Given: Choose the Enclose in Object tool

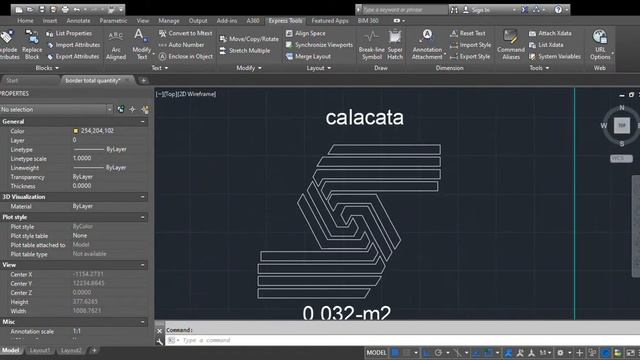Looking at the screenshot, I should [x=186, y=56].
